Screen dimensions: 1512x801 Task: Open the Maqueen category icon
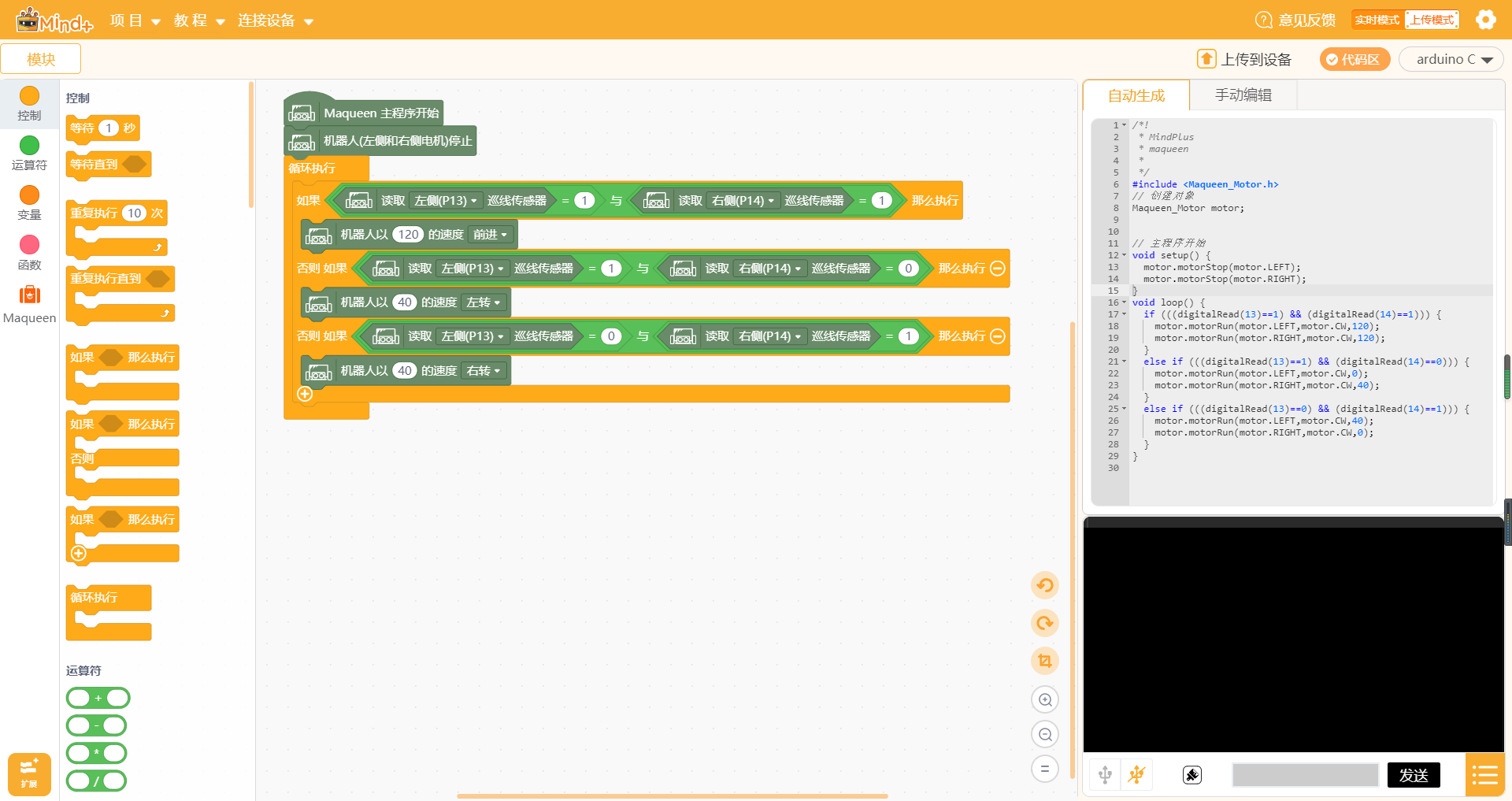pos(29,295)
